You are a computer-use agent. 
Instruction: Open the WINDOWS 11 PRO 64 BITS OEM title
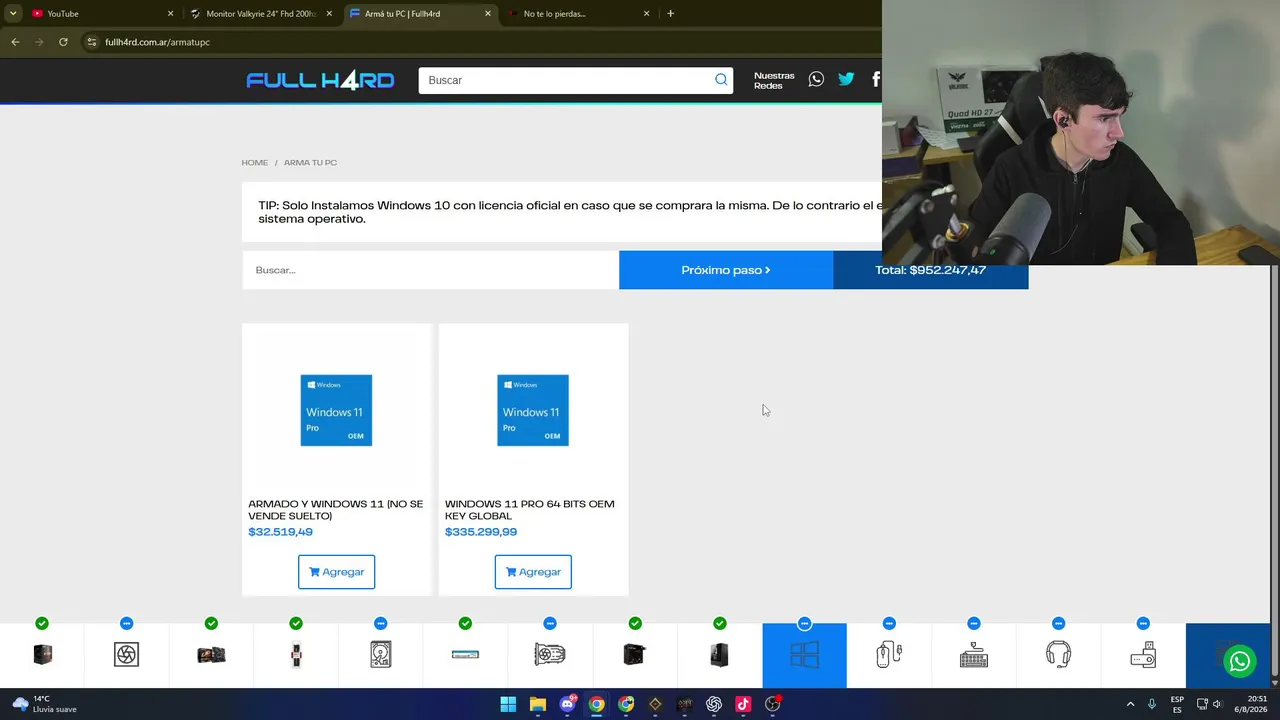pyautogui.click(x=530, y=510)
